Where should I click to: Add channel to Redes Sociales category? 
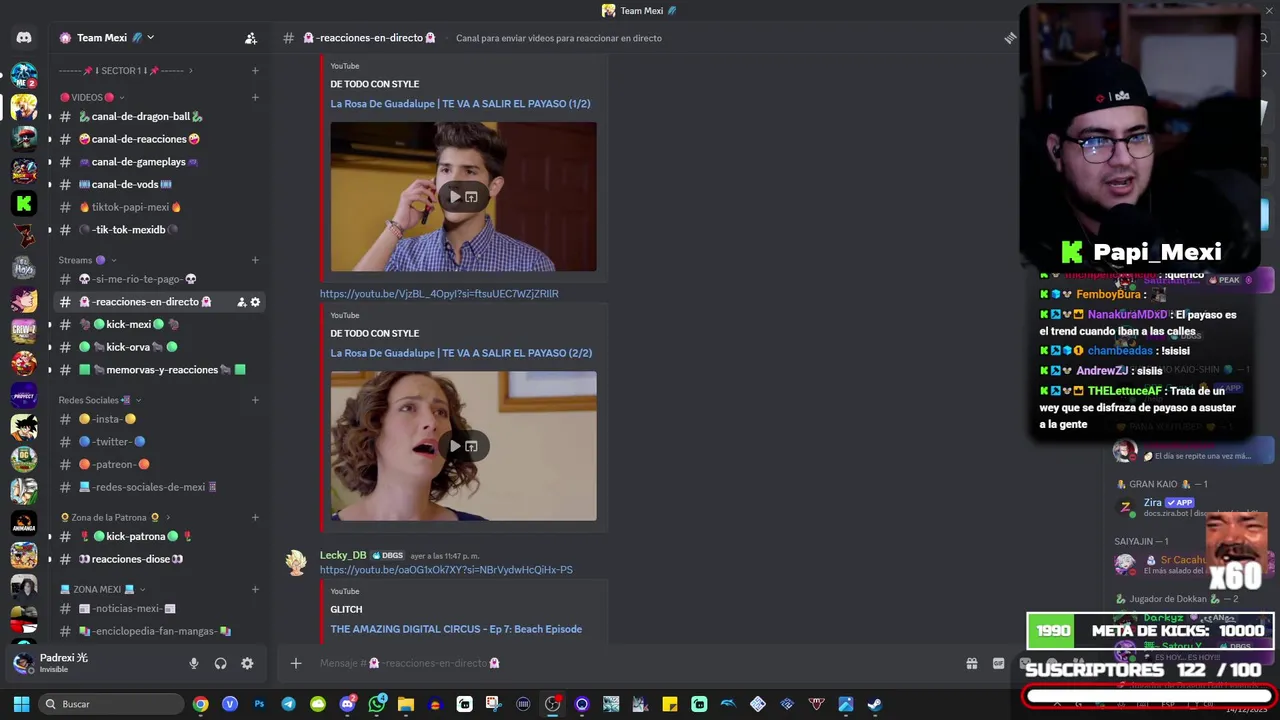point(255,400)
